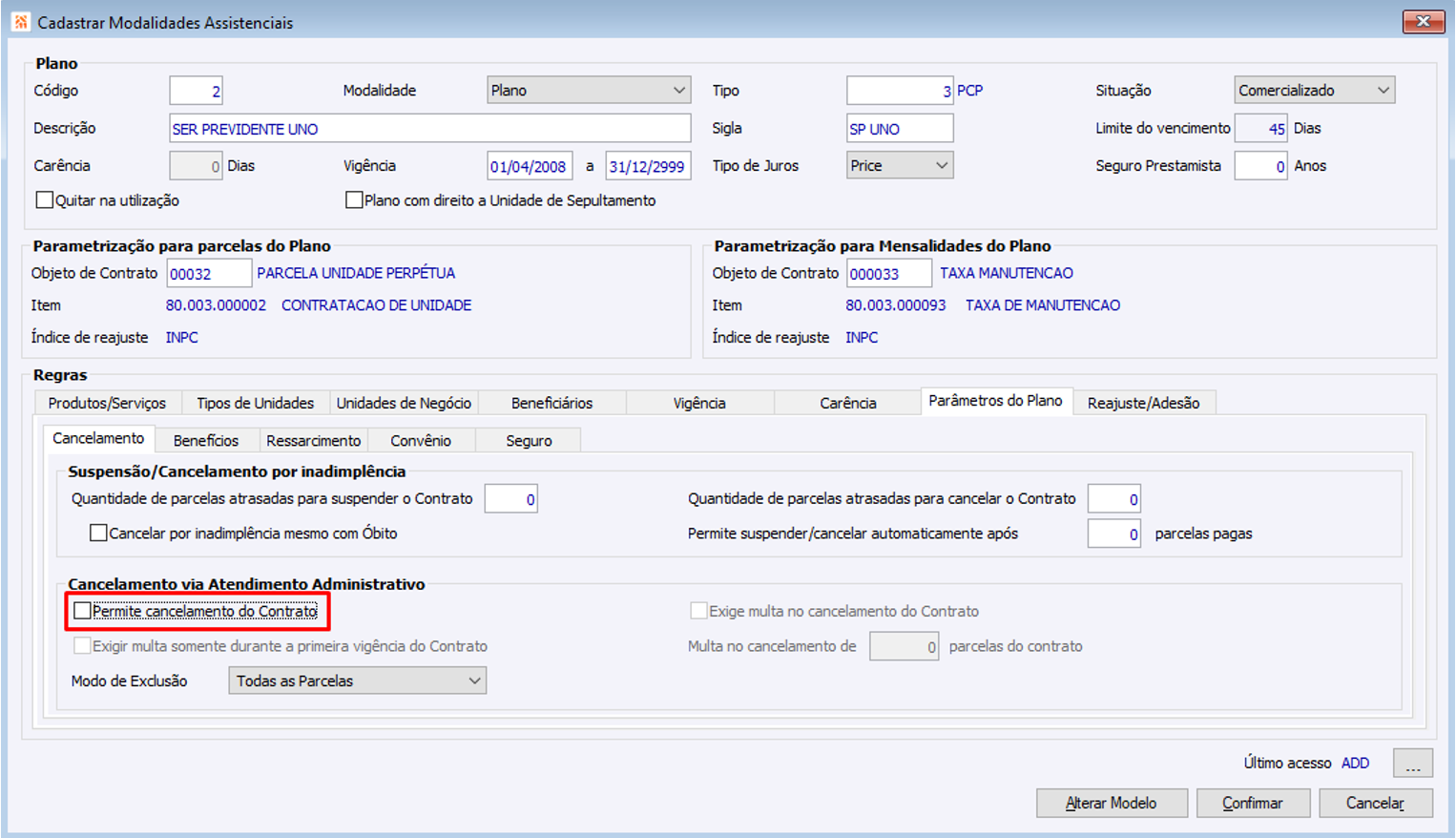The image size is (1456, 838).
Task: Close the Cadastrar Modalidades Assistenciais window
Action: click(1423, 21)
